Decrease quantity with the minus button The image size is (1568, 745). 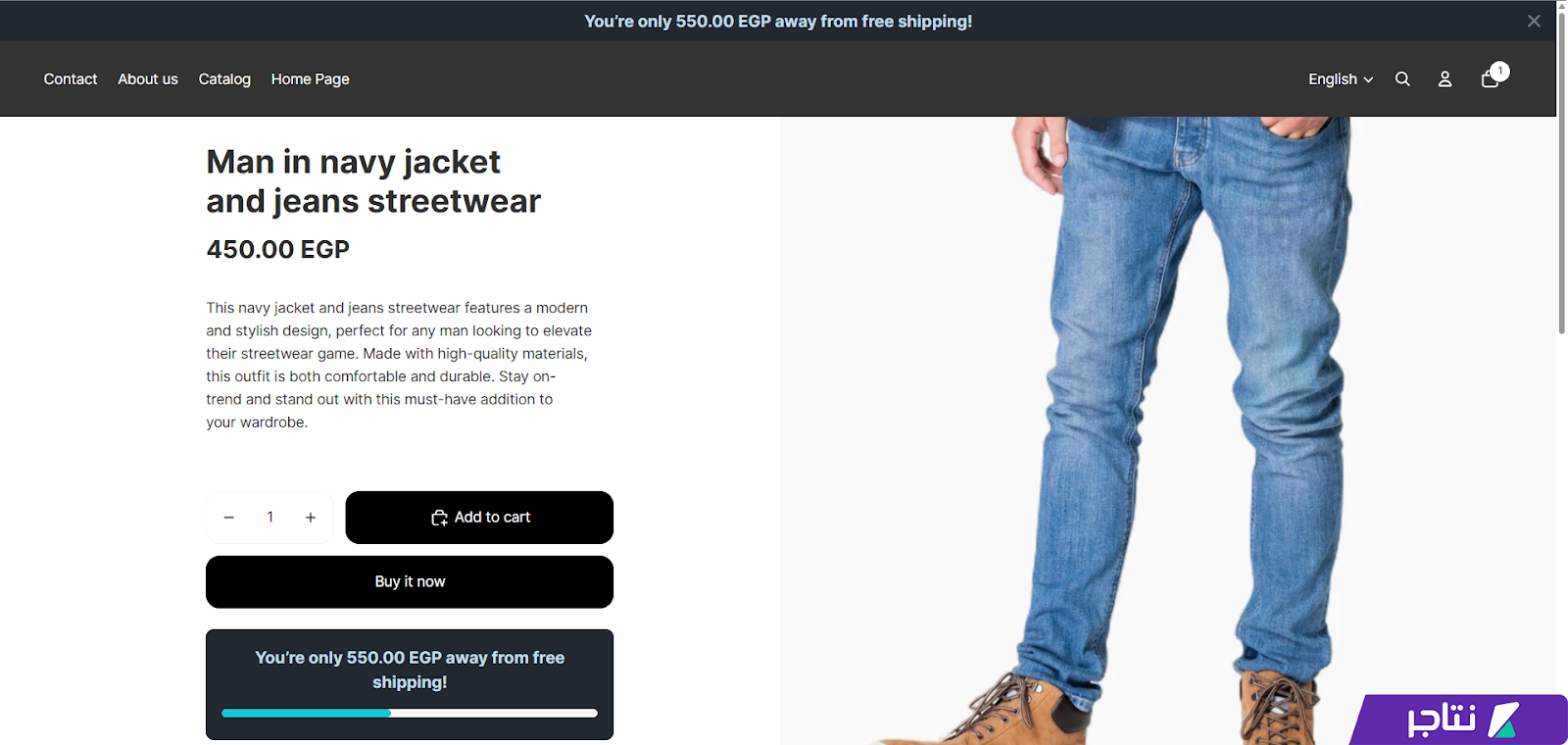pyautogui.click(x=228, y=518)
